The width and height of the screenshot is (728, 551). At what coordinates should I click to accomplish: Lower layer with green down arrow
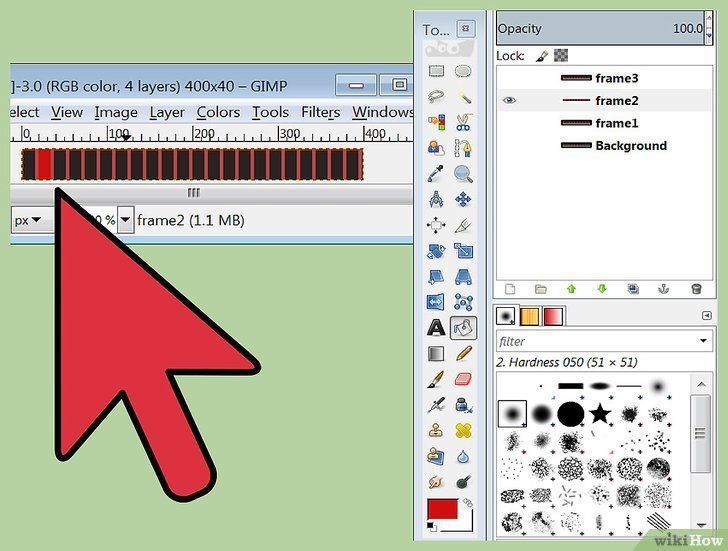click(602, 289)
